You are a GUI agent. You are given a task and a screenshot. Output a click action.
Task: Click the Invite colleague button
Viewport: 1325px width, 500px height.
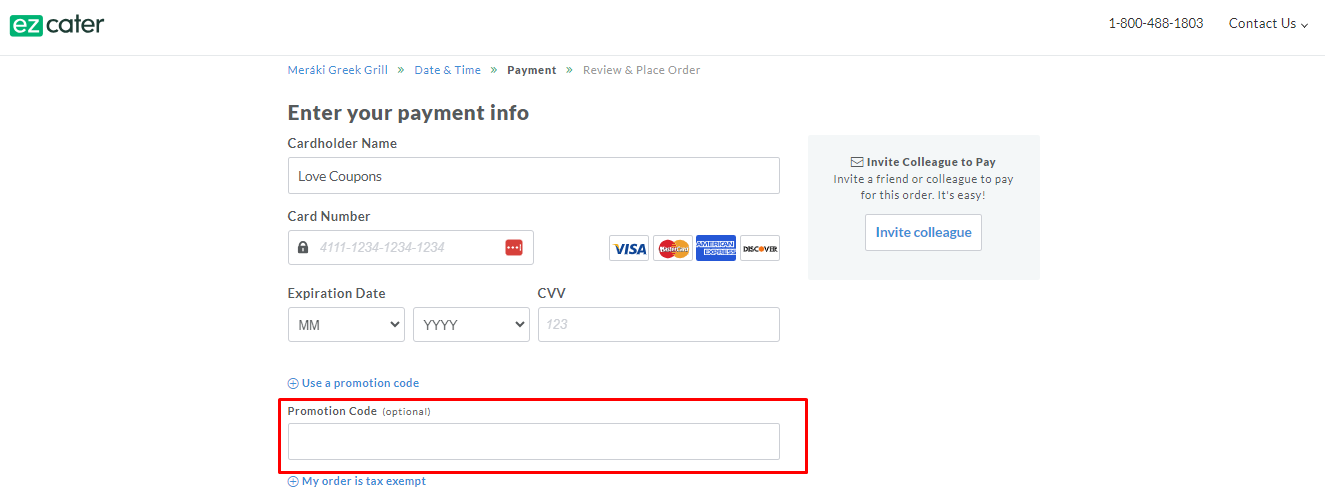click(924, 232)
